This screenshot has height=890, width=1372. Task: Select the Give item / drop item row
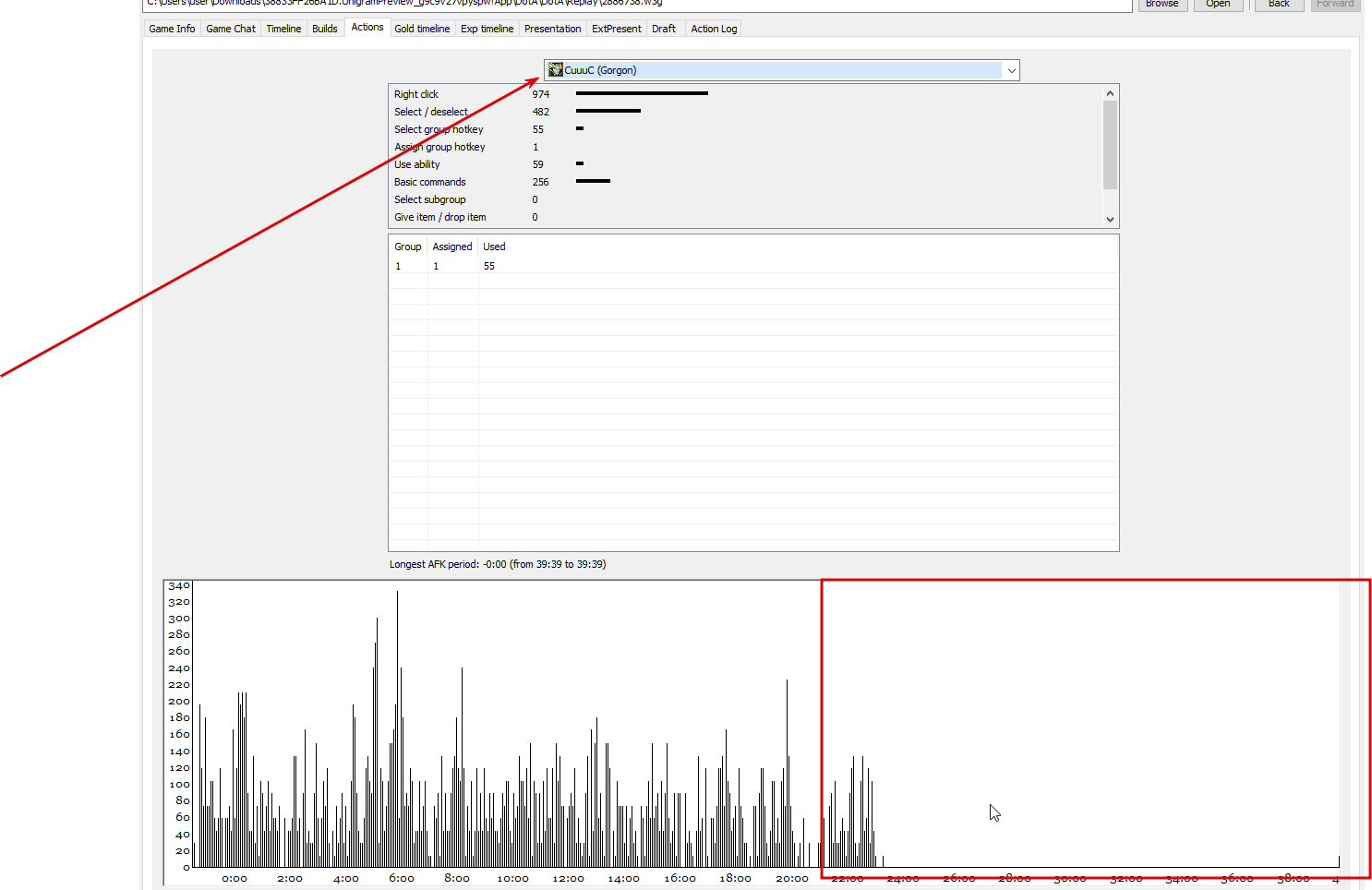point(746,217)
